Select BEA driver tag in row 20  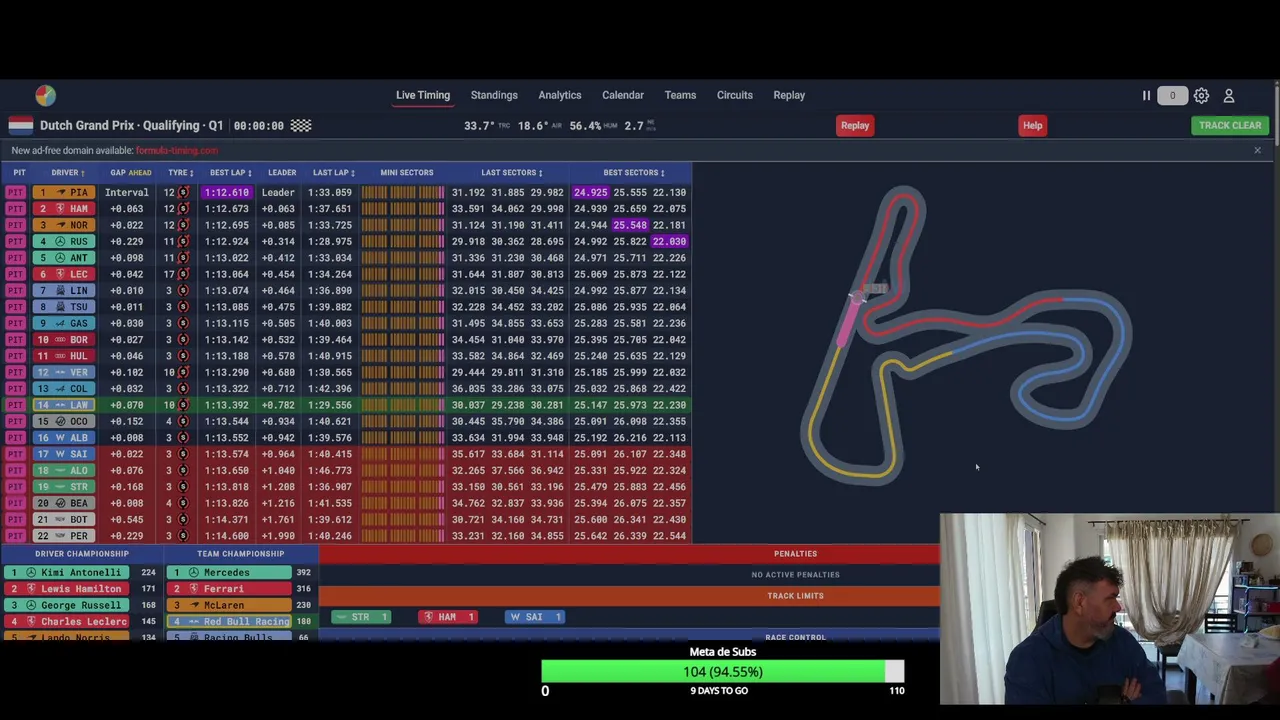click(x=65, y=503)
